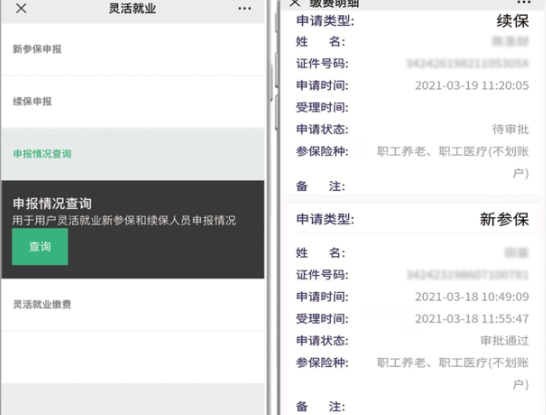Click the 受理时间 label in the 续保 record

pos(322,108)
